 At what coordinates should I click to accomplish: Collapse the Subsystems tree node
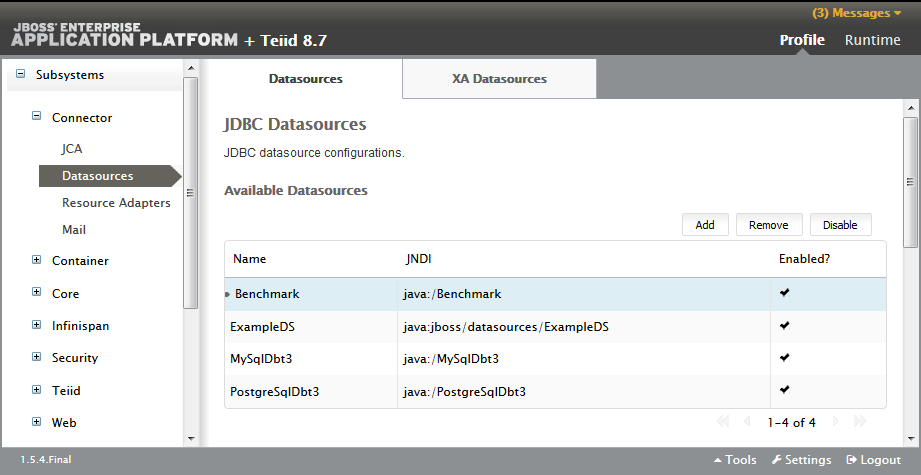(x=21, y=74)
